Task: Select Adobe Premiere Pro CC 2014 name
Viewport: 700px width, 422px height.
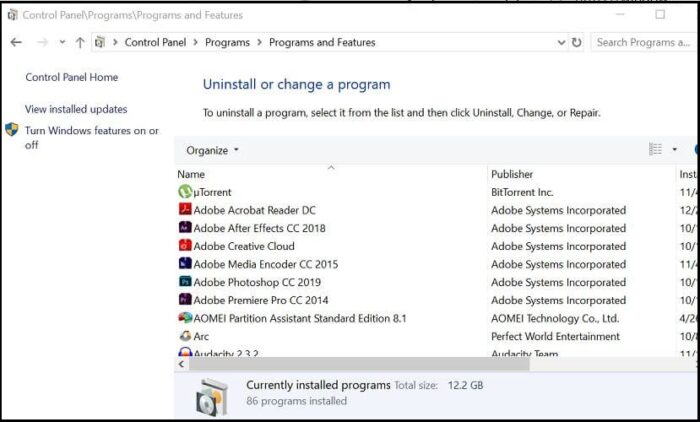Action: coord(261,300)
